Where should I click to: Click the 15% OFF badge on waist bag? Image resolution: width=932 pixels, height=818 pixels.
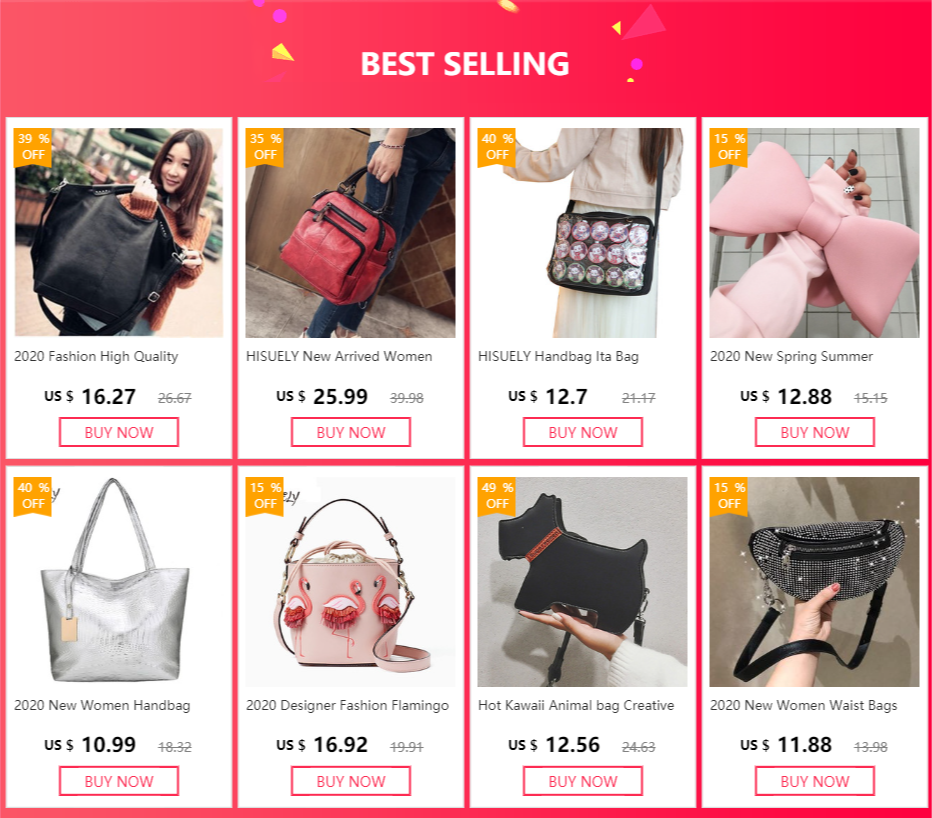(x=728, y=496)
